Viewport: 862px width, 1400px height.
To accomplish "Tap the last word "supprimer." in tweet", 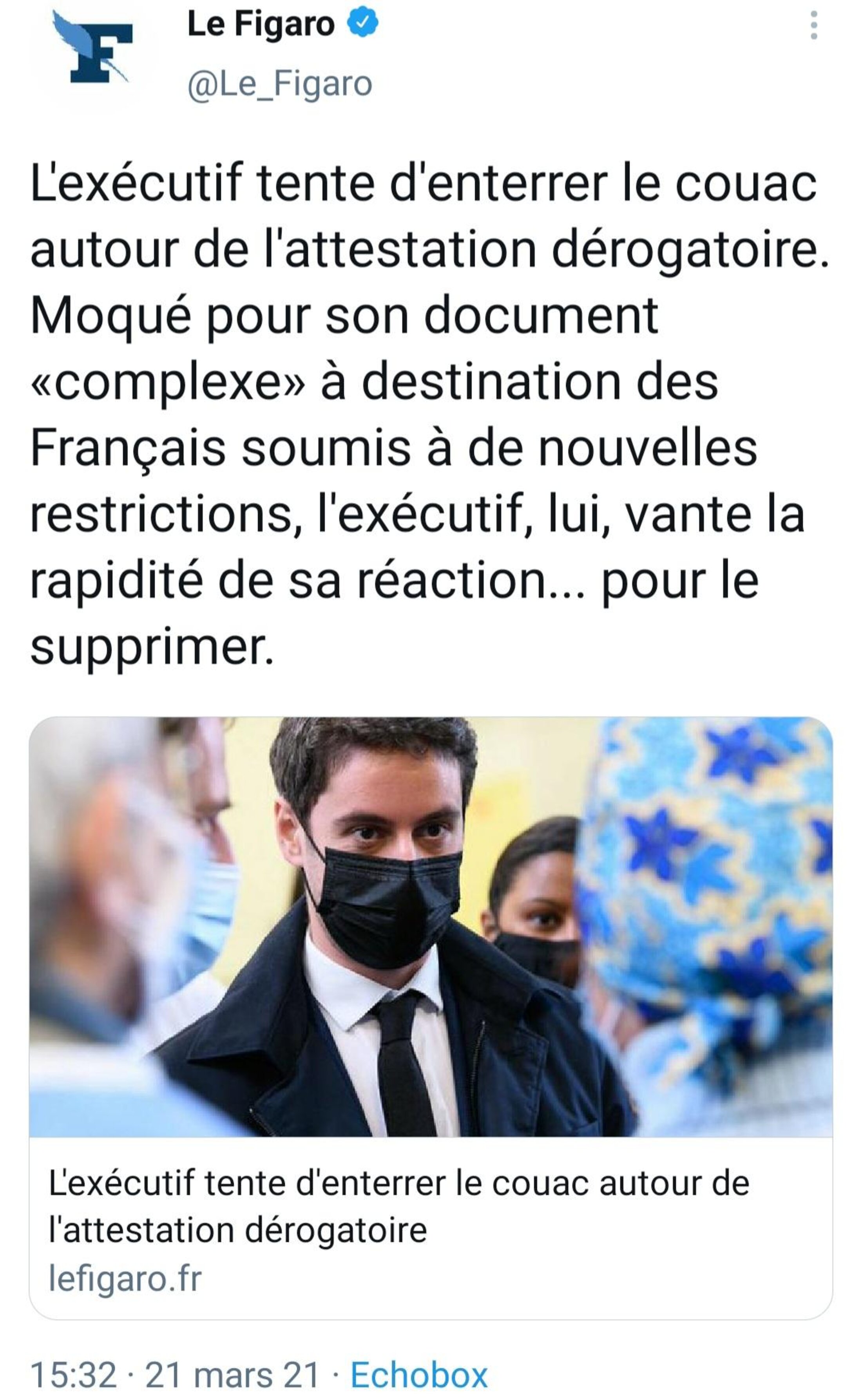I will [152, 649].
